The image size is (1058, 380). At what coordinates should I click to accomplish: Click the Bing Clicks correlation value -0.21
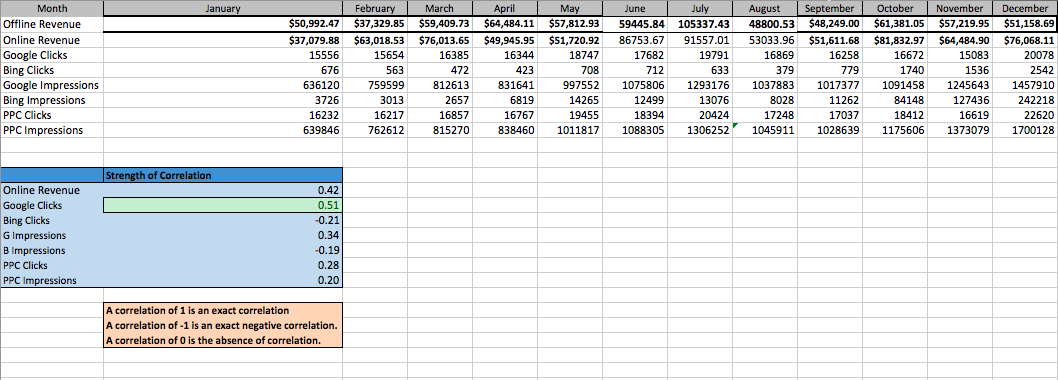tap(223, 220)
